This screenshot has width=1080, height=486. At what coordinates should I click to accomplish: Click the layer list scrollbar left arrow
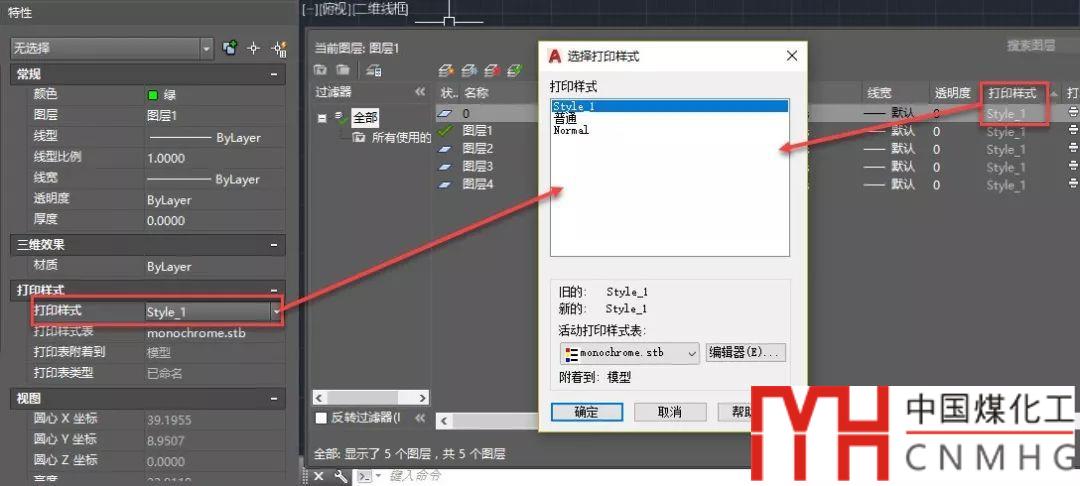point(444,419)
